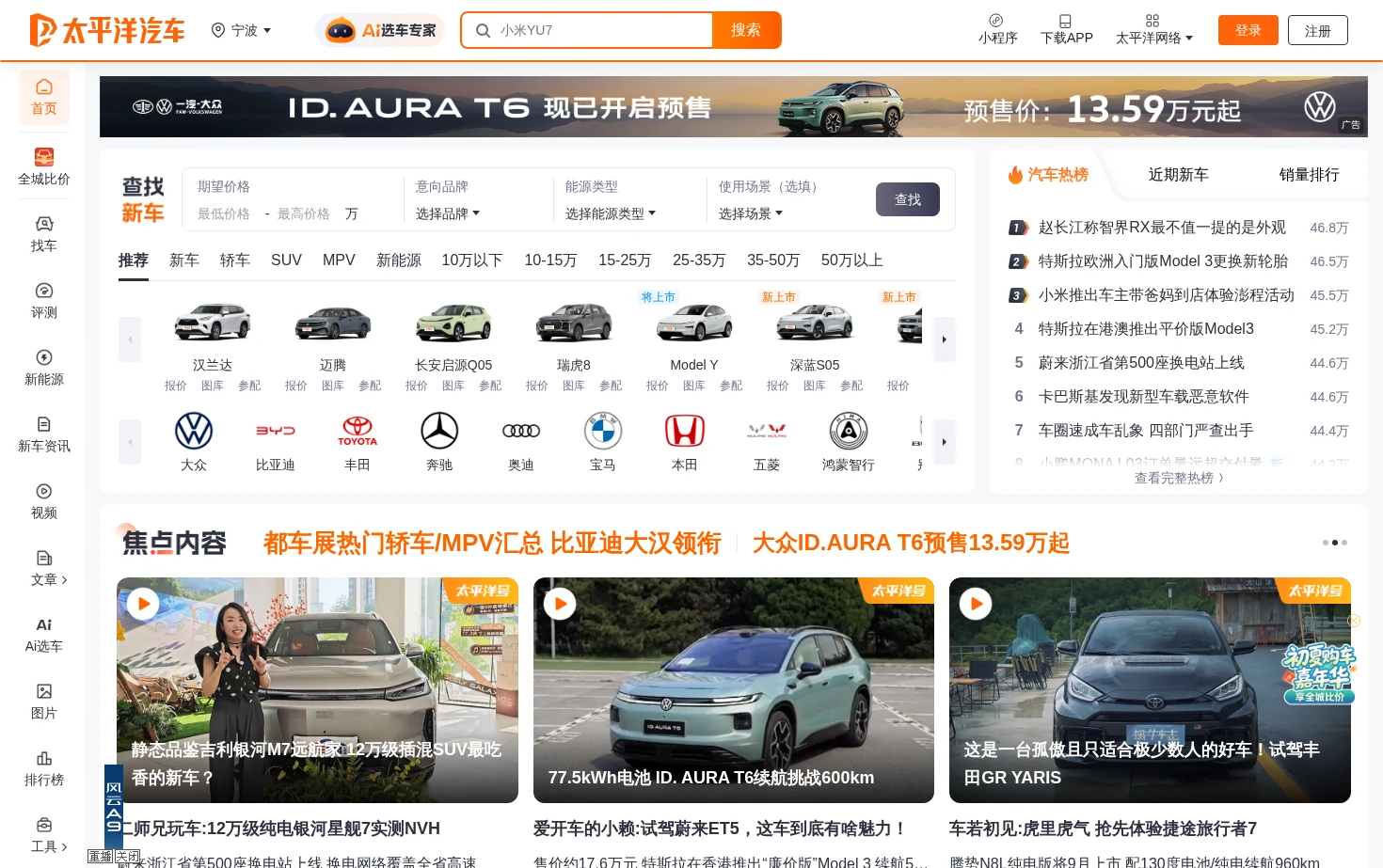Open the 首页 home sidebar icon
This screenshot has height=868, width=1383.
[x=44, y=97]
